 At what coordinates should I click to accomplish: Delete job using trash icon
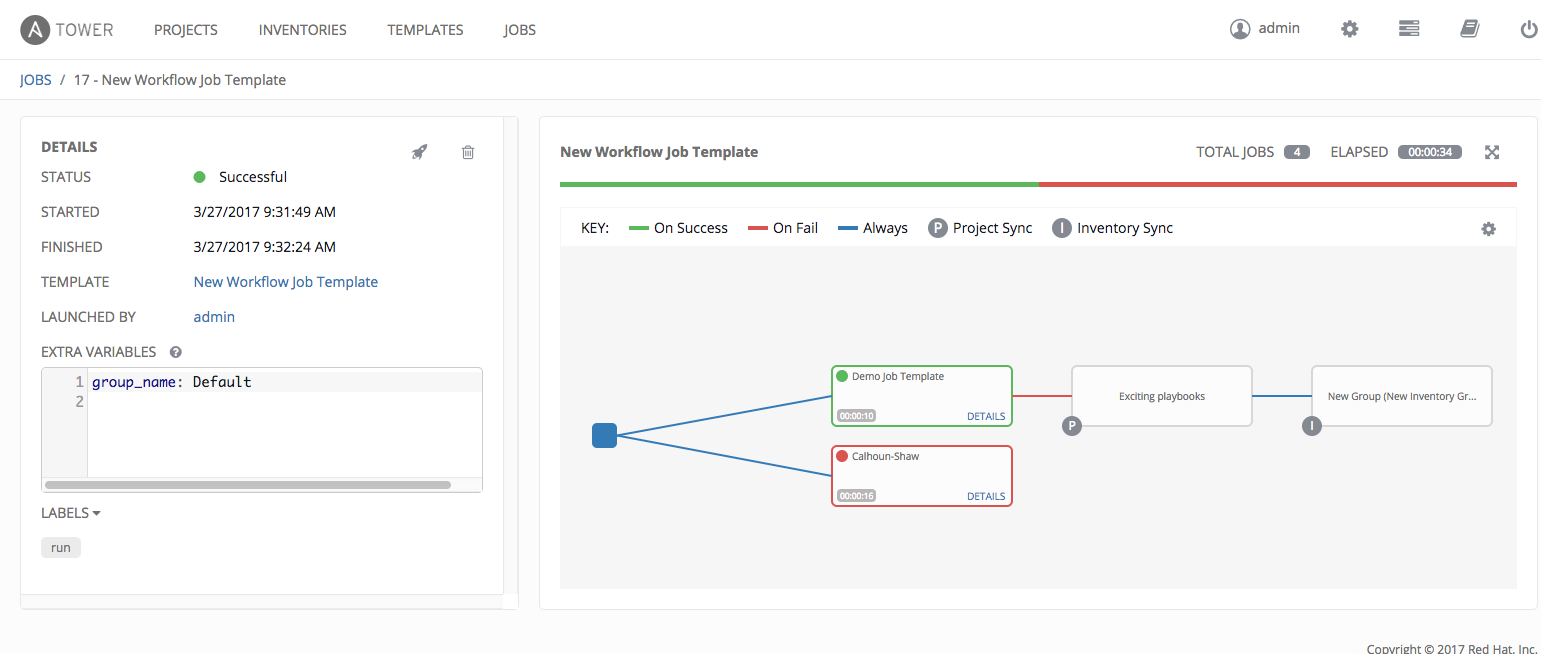[468, 152]
